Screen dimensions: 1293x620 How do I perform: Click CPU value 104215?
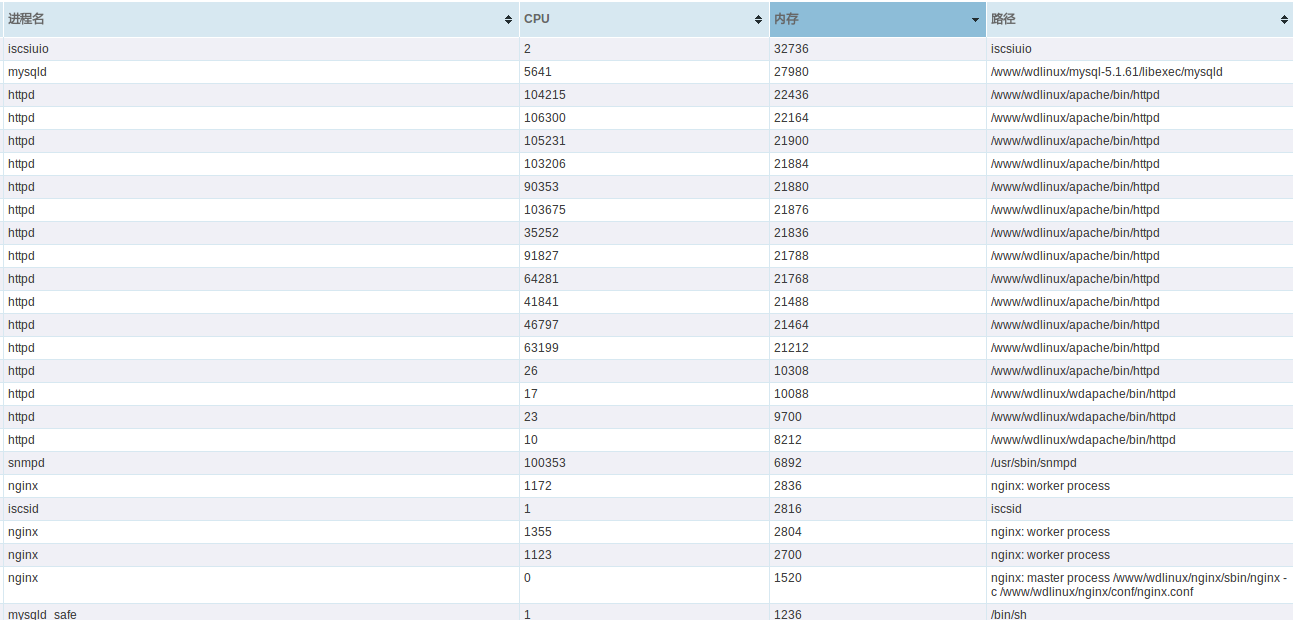coord(544,95)
